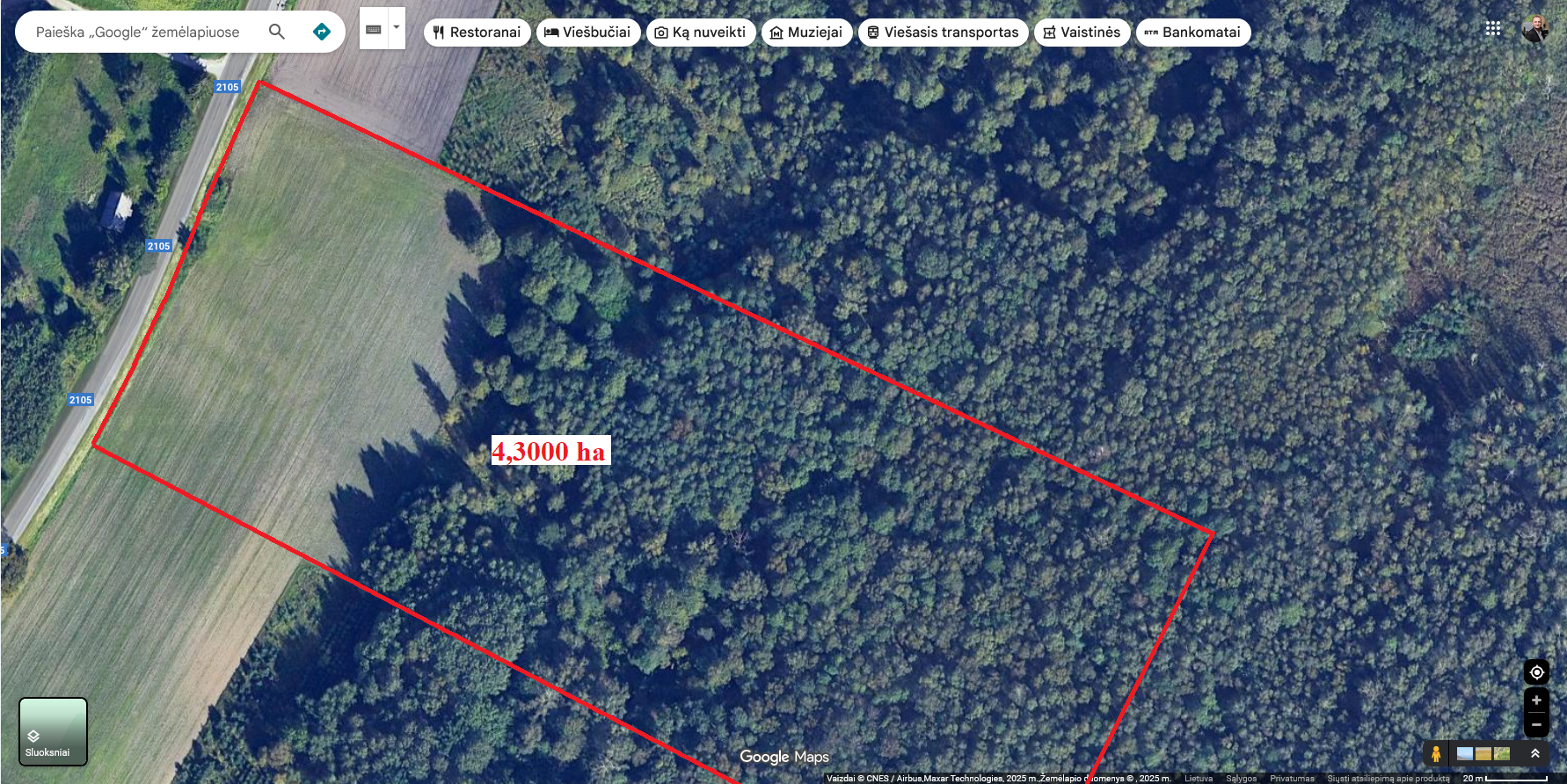Show my current location
Viewport: 1567px width, 784px height.
click(1536, 672)
